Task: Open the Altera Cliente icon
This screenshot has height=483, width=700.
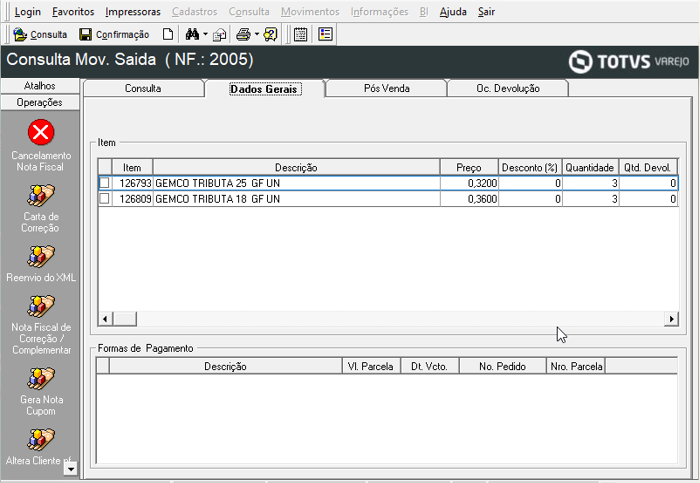Action: click(41, 440)
